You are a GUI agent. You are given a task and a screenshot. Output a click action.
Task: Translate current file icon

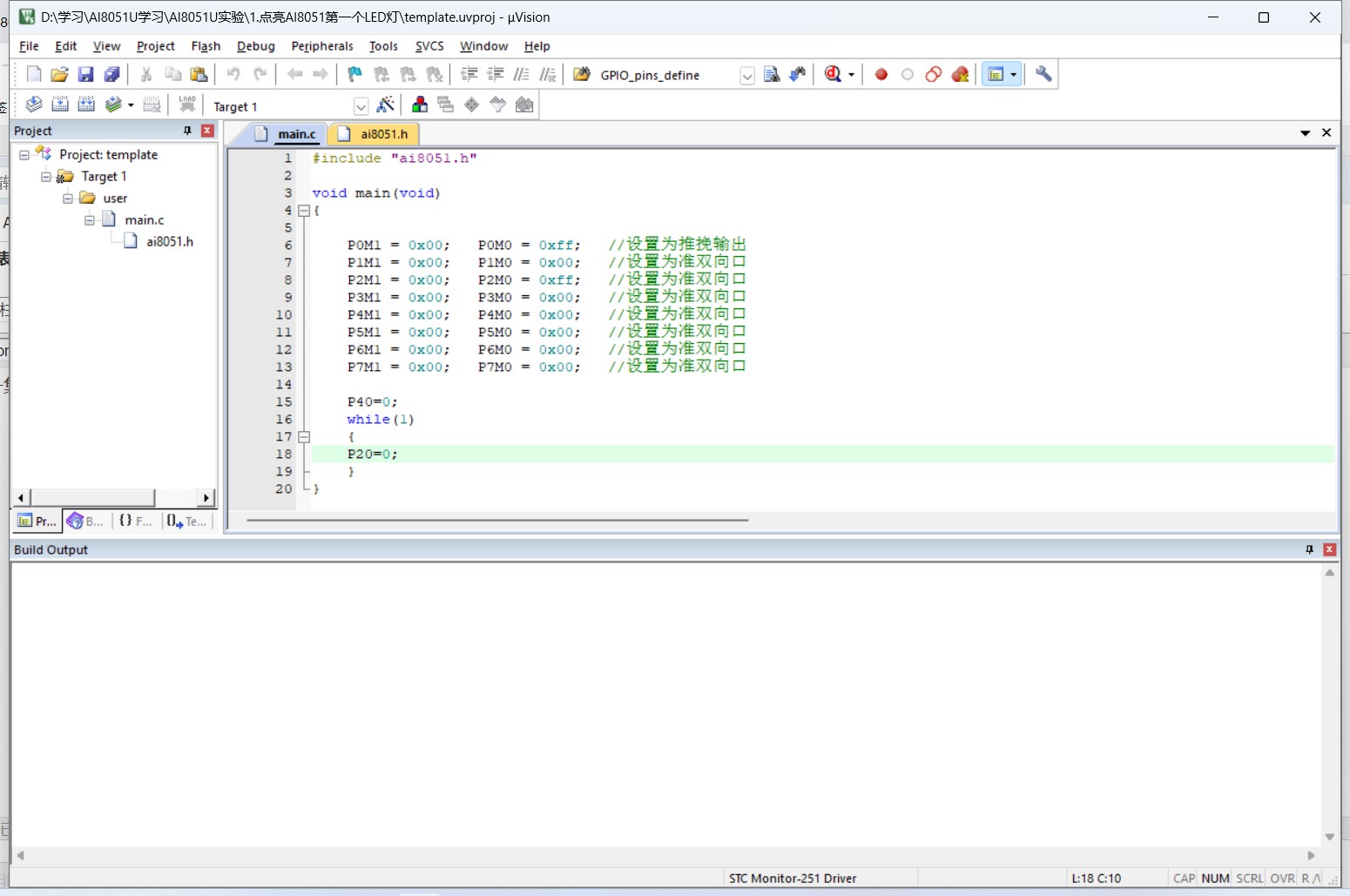[x=34, y=105]
